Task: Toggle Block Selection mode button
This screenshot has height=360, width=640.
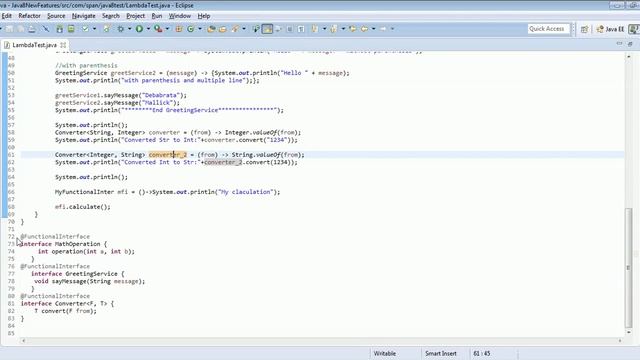Action: (x=289, y=29)
